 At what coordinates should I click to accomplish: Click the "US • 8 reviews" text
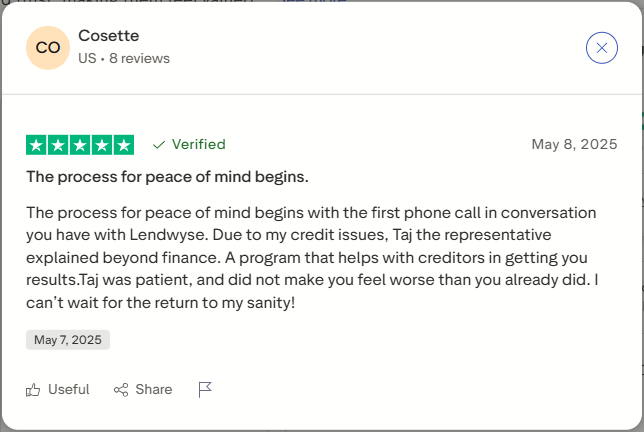pos(124,58)
